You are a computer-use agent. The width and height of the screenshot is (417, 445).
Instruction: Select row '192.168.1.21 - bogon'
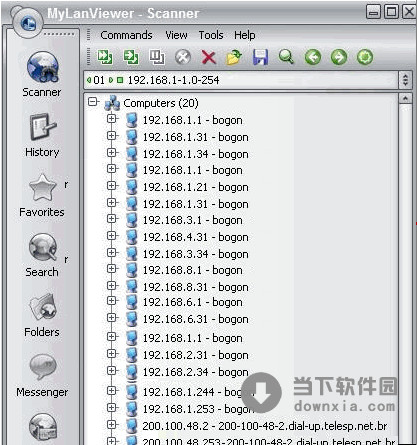196,187
